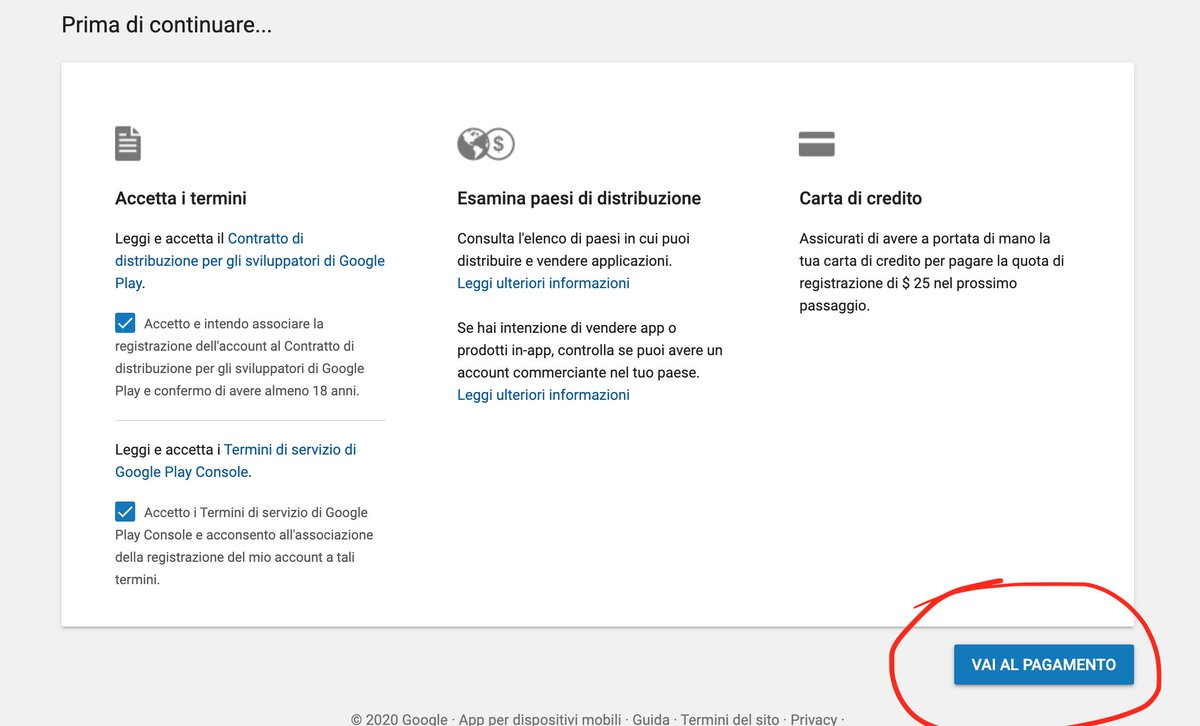Click the Carta di credito heading
Screen dimensions: 1200x726
click(x=861, y=198)
